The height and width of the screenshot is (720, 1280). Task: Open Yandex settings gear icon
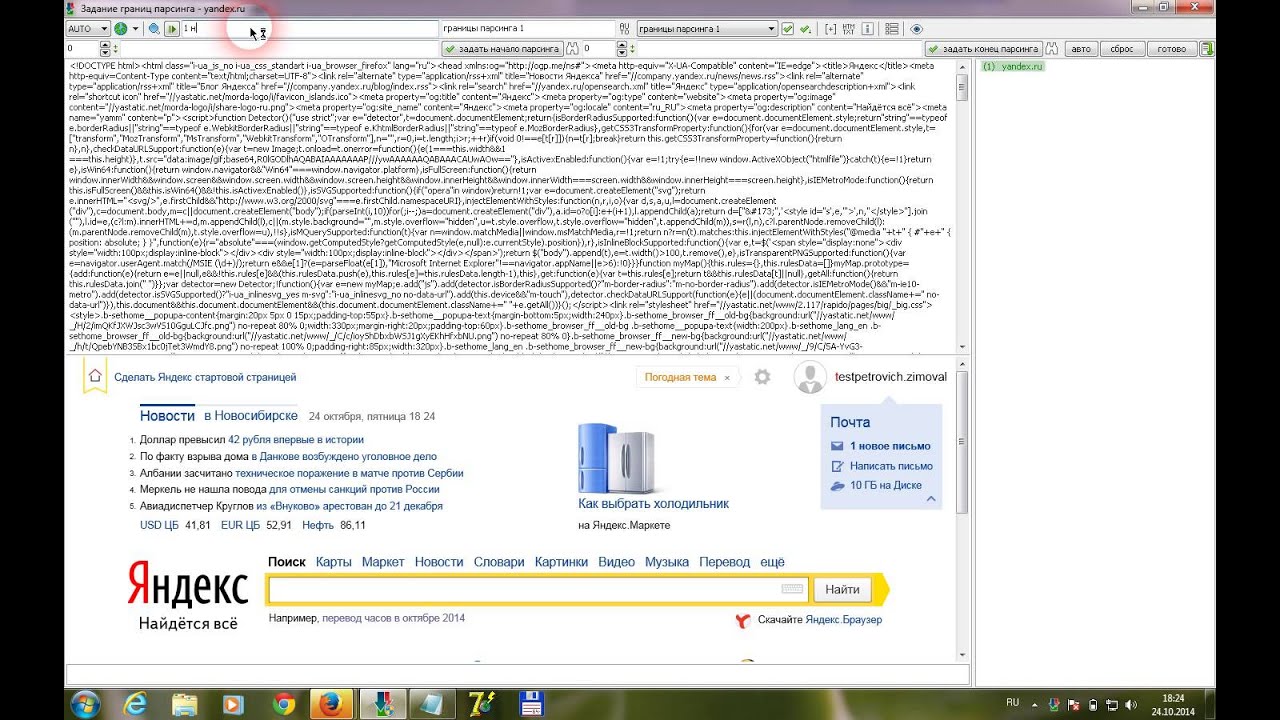[762, 377]
